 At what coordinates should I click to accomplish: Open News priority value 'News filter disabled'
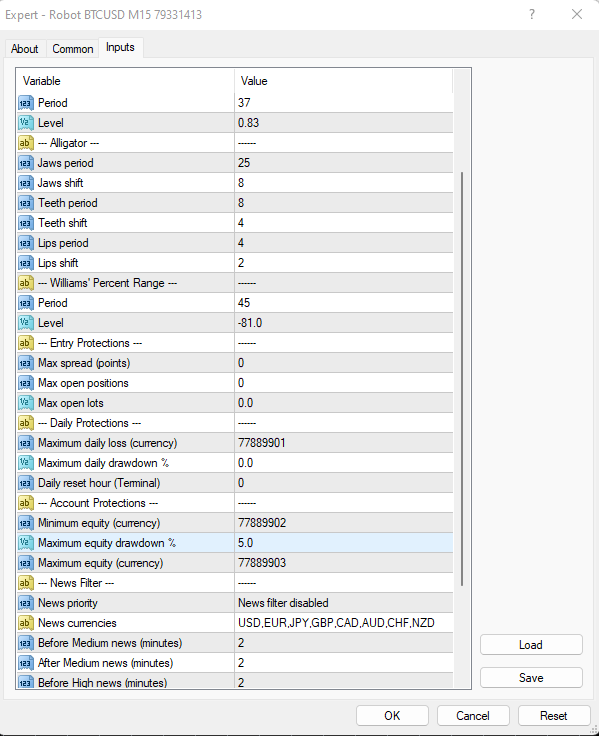[344, 603]
